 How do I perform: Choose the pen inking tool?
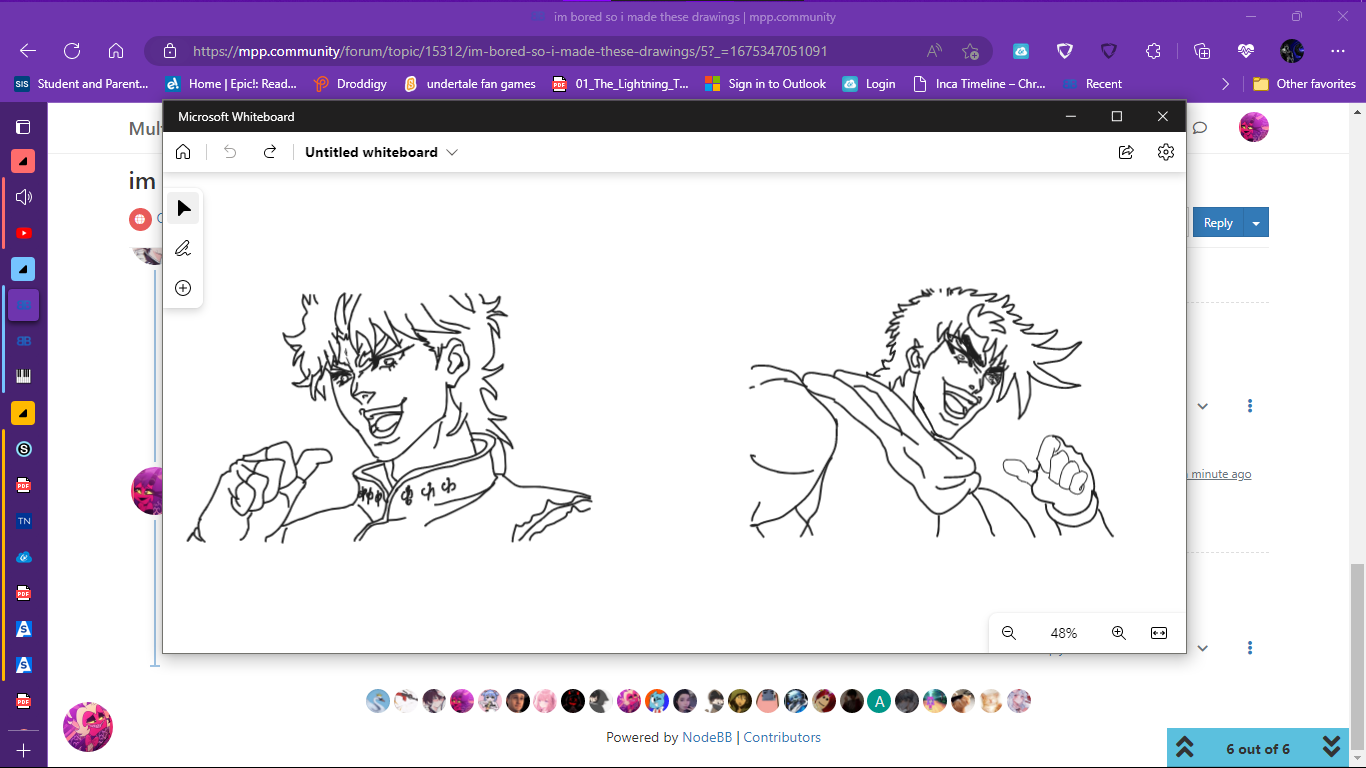pyautogui.click(x=183, y=248)
